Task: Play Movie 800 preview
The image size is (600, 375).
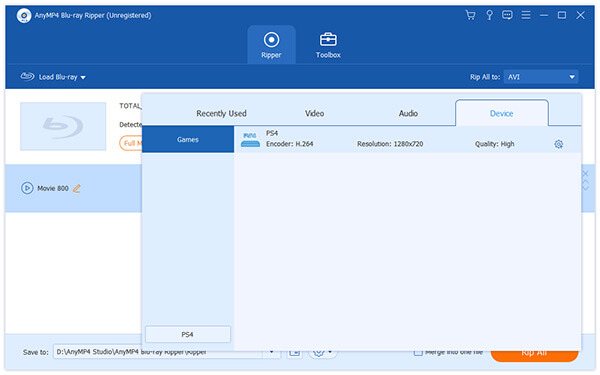Action: (27, 188)
